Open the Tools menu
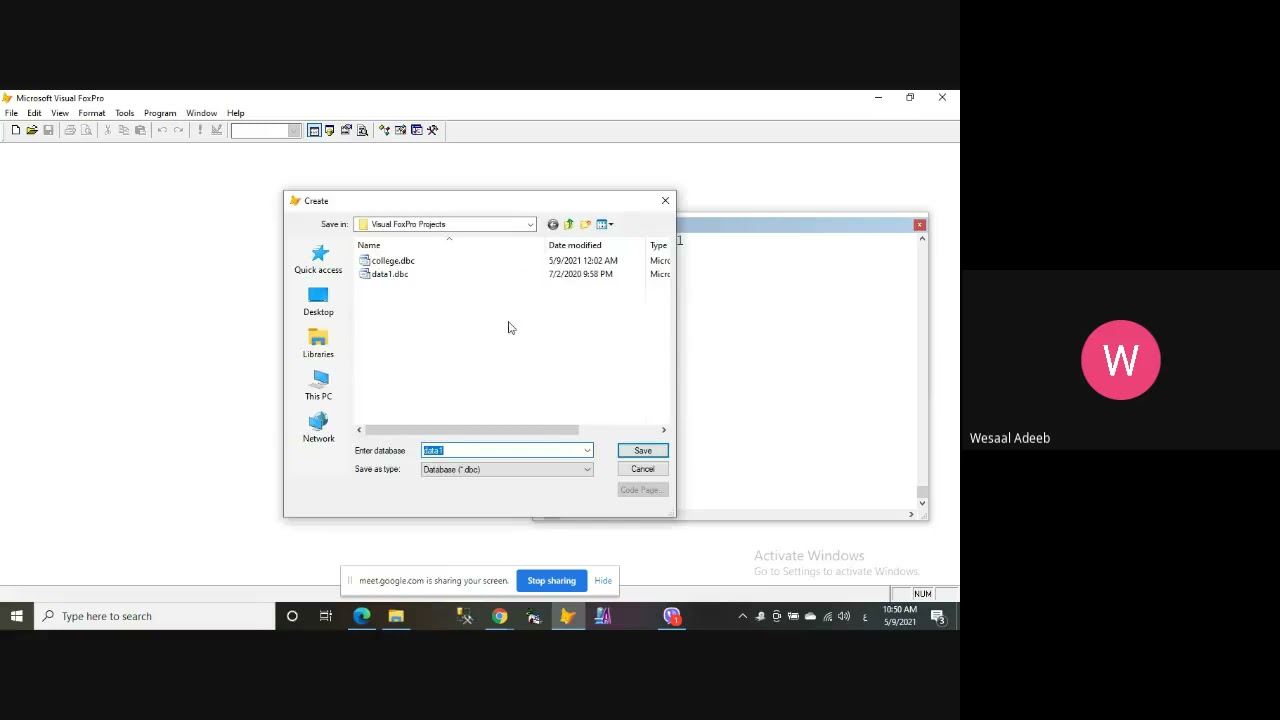Viewport: 1280px width, 720px height. coord(124,113)
